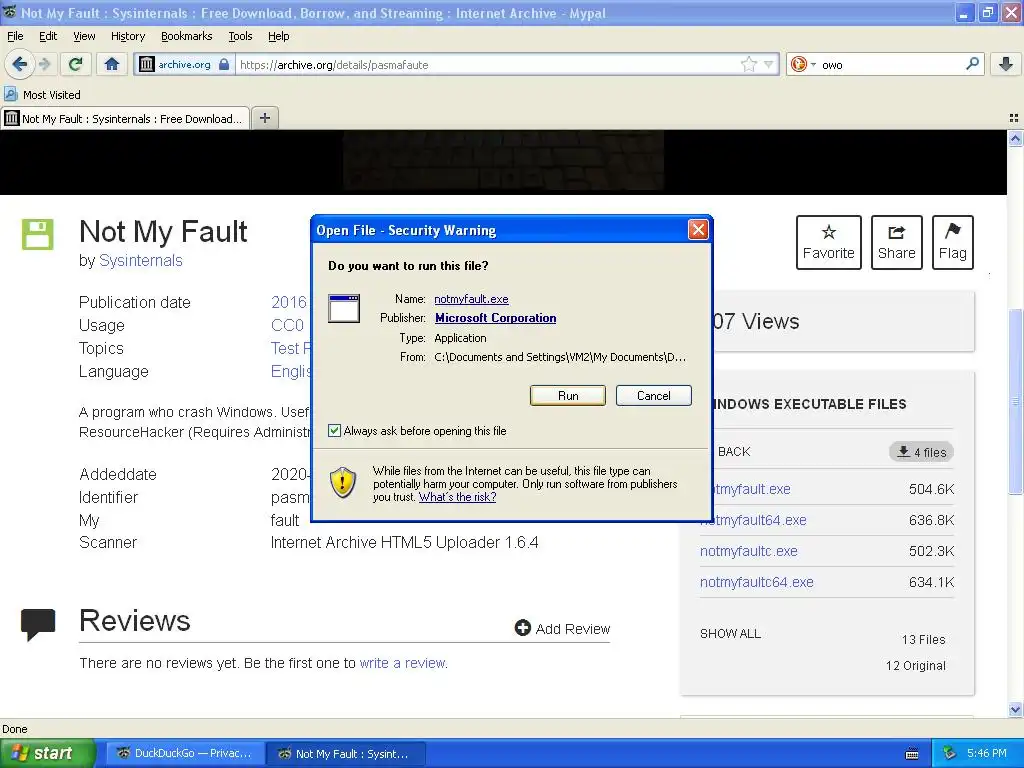Open the Downloads arrow button
The width and height of the screenshot is (1024, 768).
[1006, 64]
